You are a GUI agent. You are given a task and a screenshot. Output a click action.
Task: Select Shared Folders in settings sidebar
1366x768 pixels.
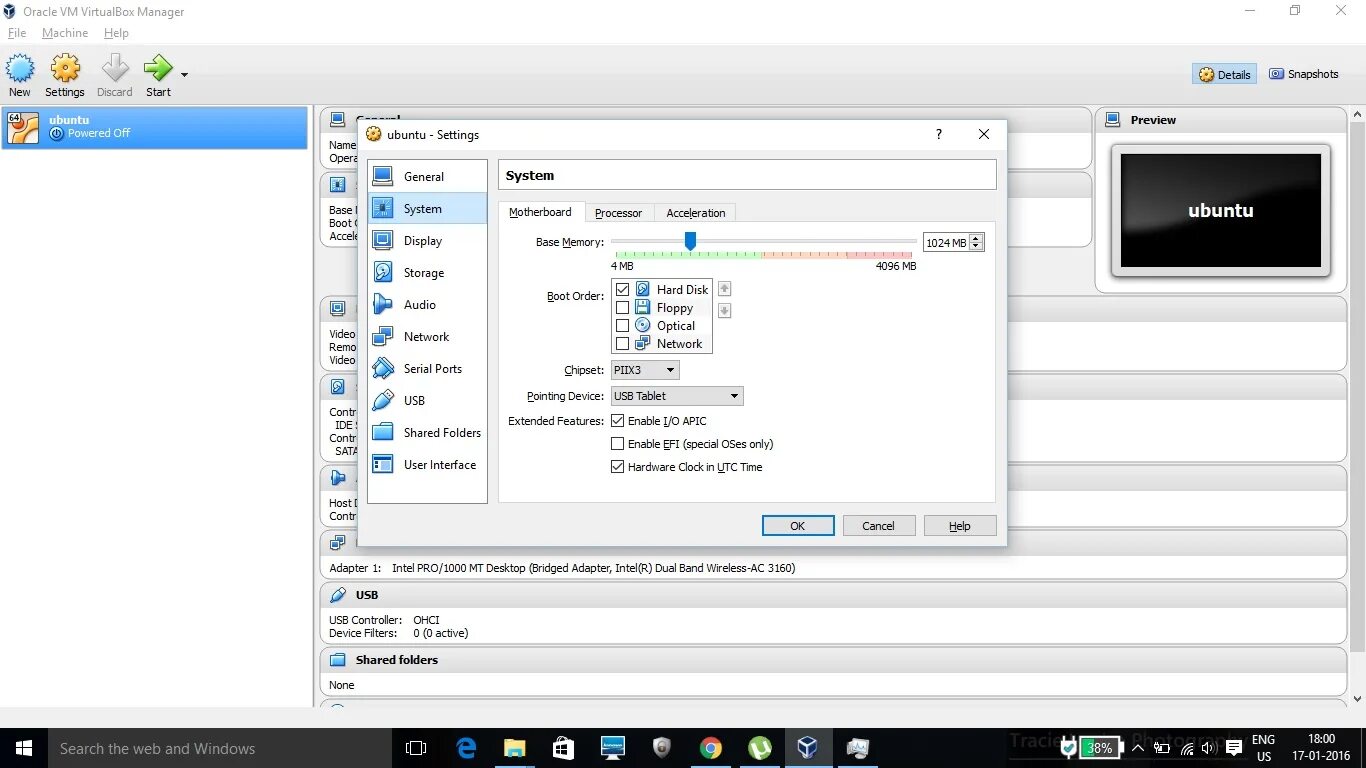pyautogui.click(x=427, y=433)
